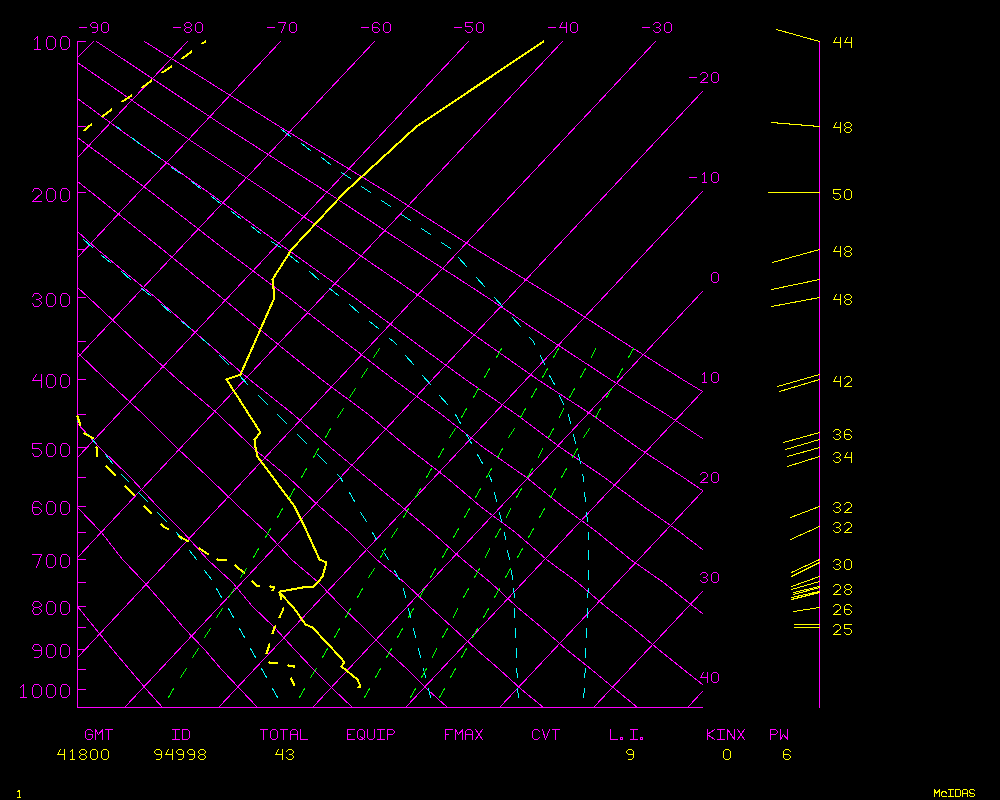Click the McIDAS label in the bottom corner

[953, 792]
